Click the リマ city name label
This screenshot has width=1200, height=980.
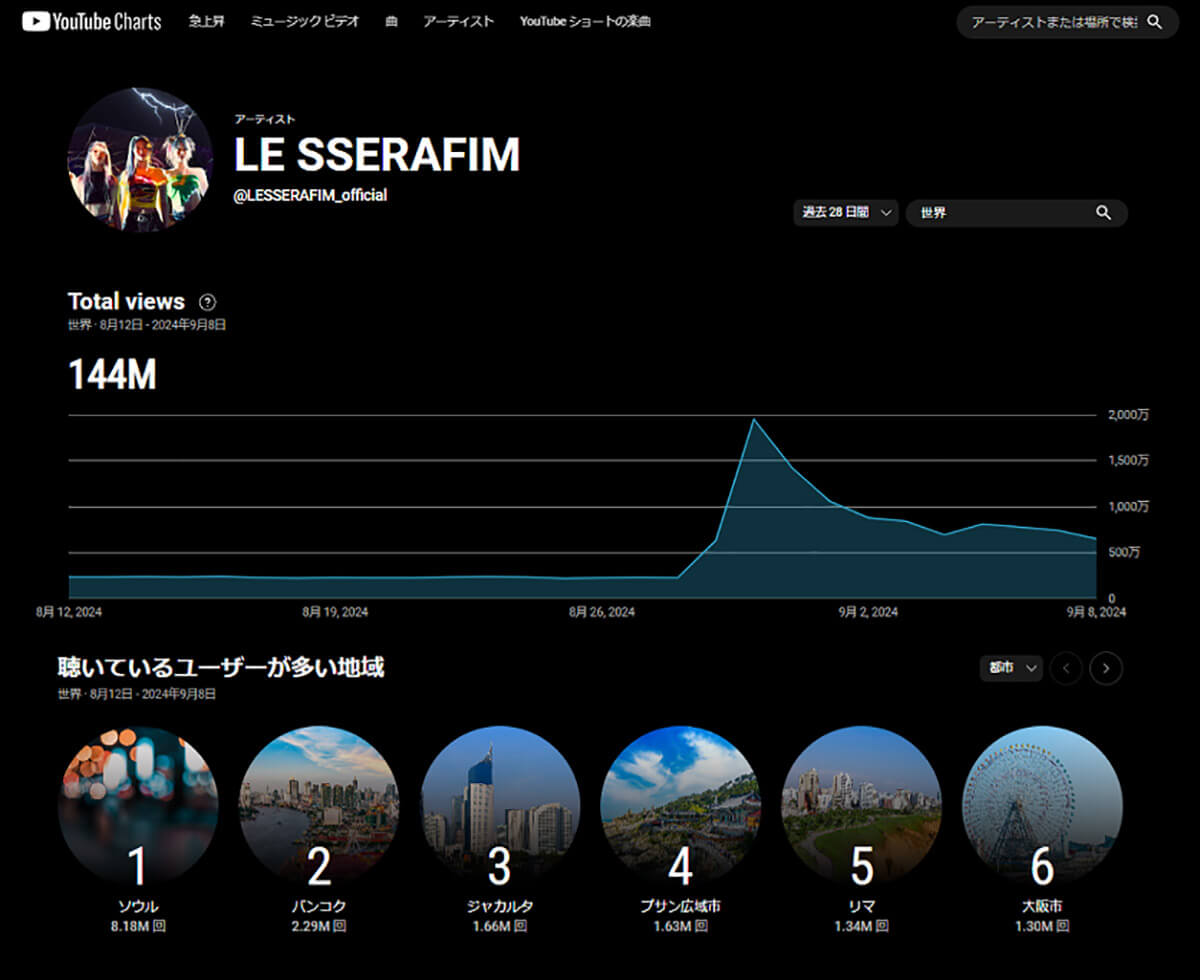[861, 907]
